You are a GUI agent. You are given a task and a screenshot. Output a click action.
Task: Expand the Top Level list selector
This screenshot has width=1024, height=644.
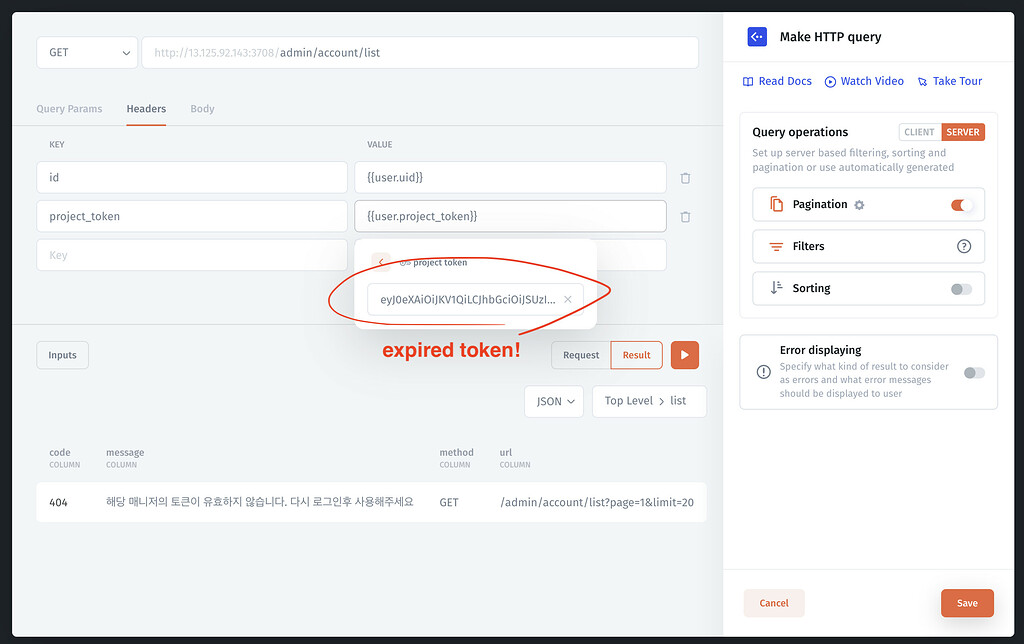649,400
